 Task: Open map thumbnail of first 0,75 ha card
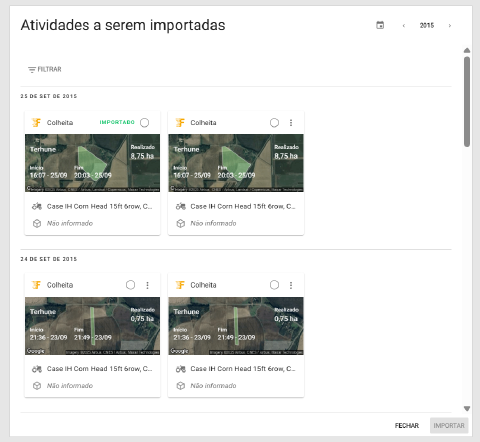tap(92, 326)
